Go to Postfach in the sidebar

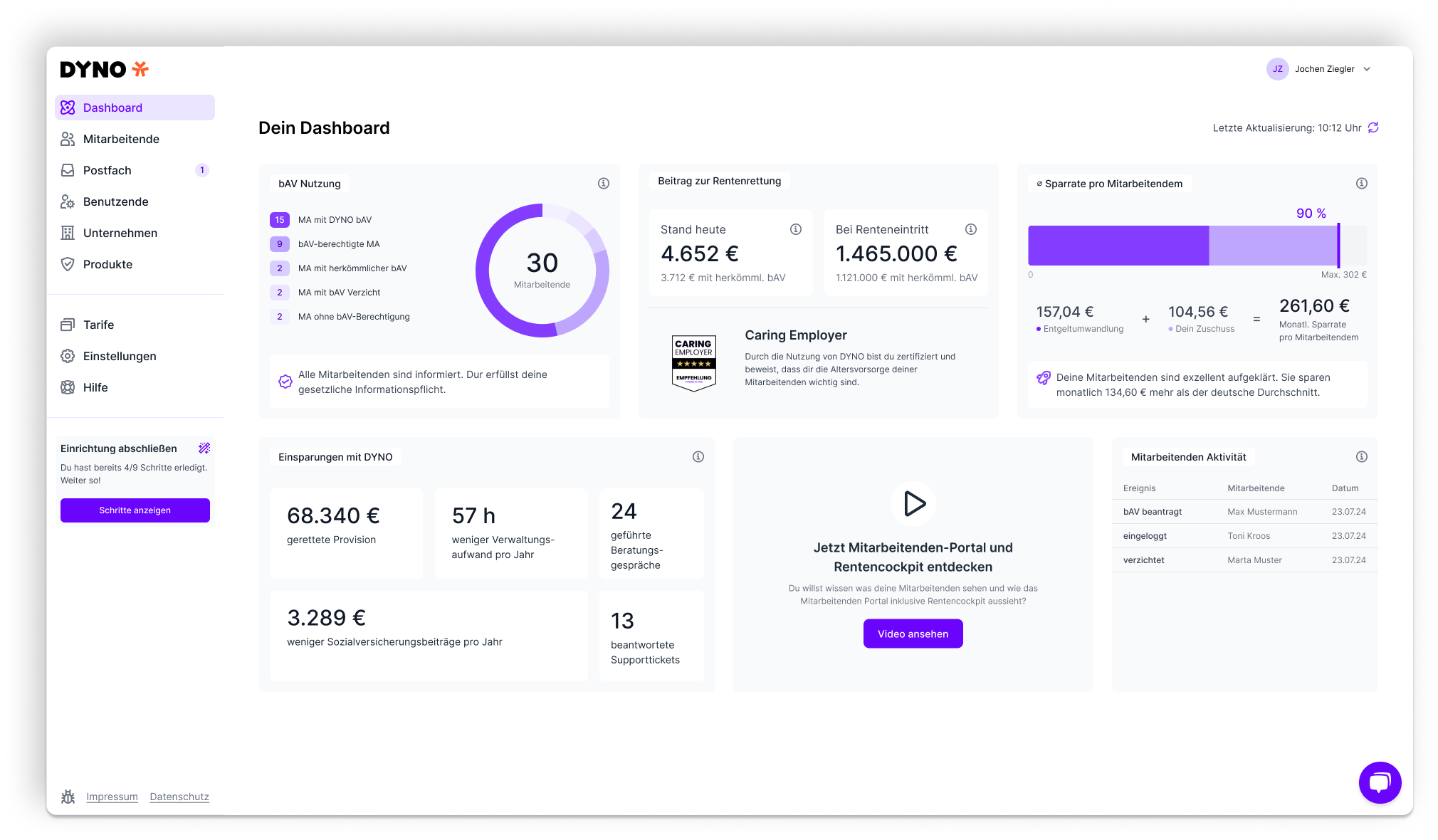[107, 170]
